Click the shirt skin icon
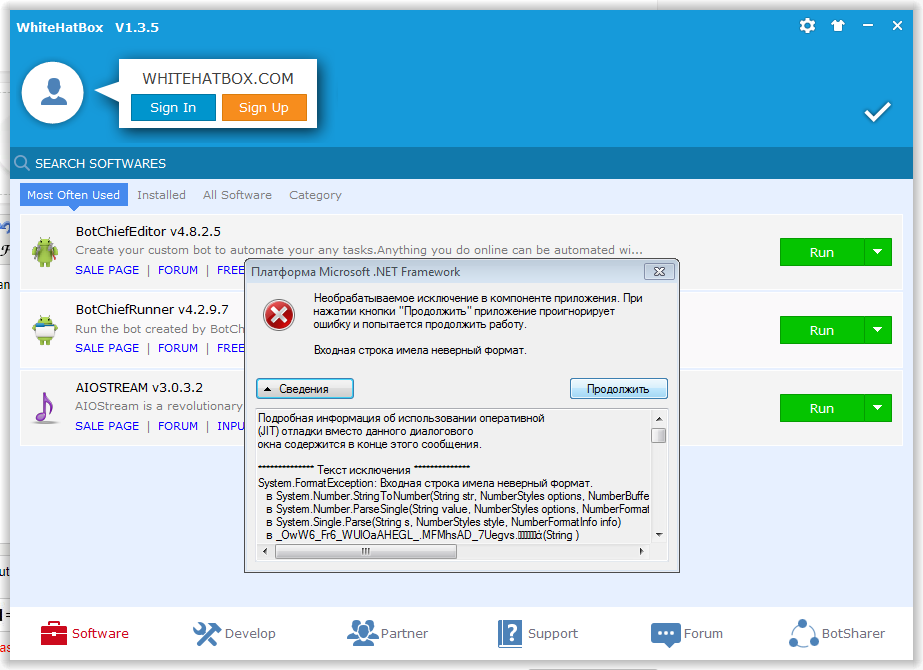The width and height of the screenshot is (923, 670). coord(838,26)
